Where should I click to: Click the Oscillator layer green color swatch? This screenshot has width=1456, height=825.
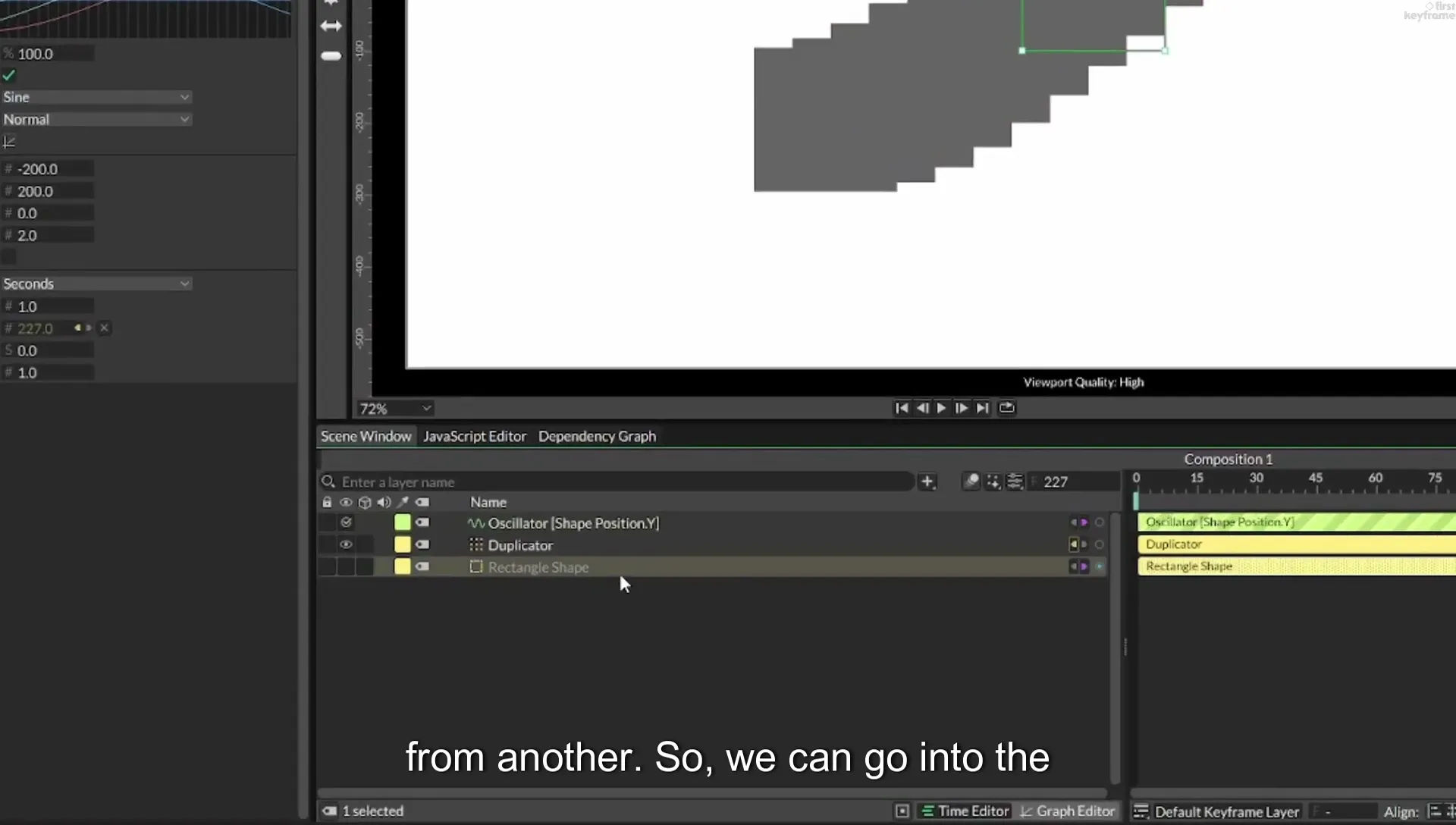click(402, 522)
